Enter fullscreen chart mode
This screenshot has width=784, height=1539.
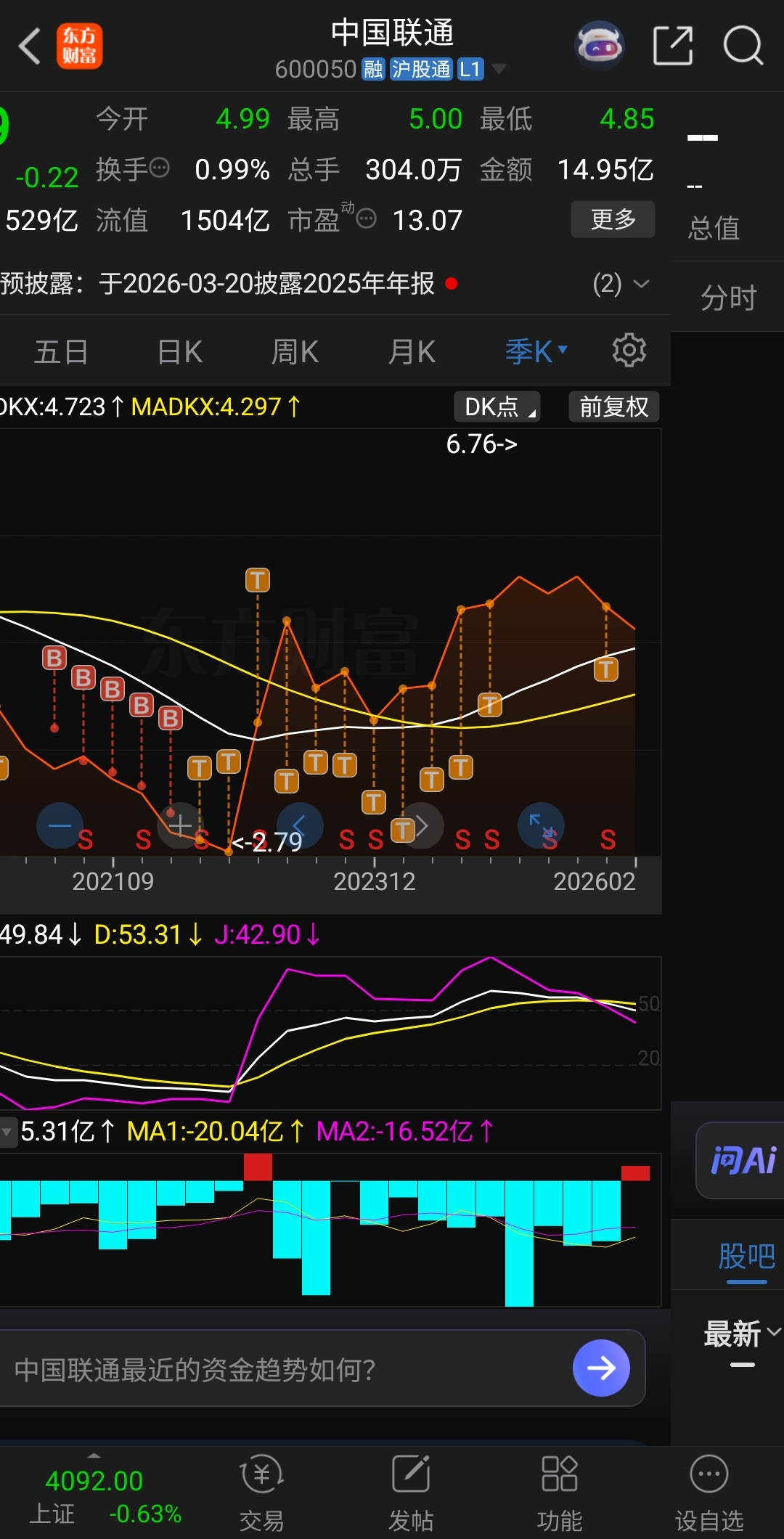pyautogui.click(x=541, y=825)
